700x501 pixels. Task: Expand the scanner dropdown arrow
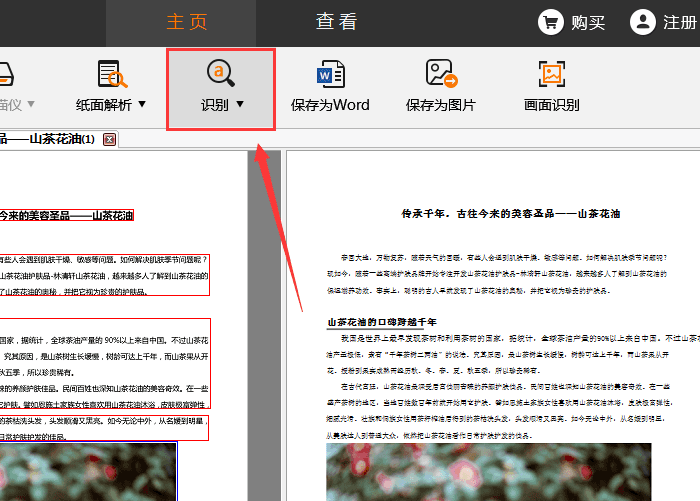[x=31, y=104]
